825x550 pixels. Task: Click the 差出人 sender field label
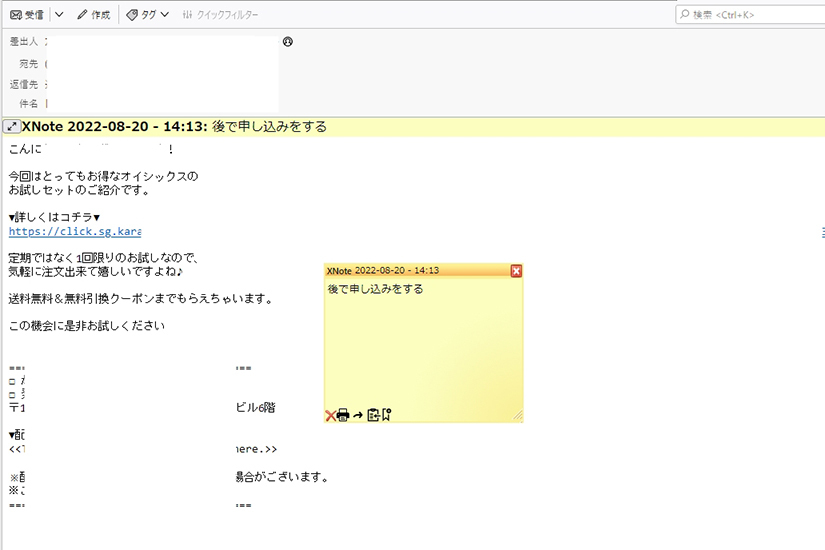(23, 42)
